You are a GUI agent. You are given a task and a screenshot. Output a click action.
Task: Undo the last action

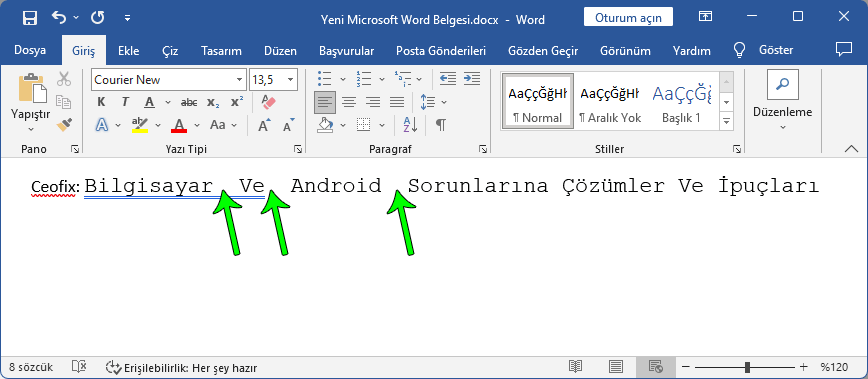[59, 18]
